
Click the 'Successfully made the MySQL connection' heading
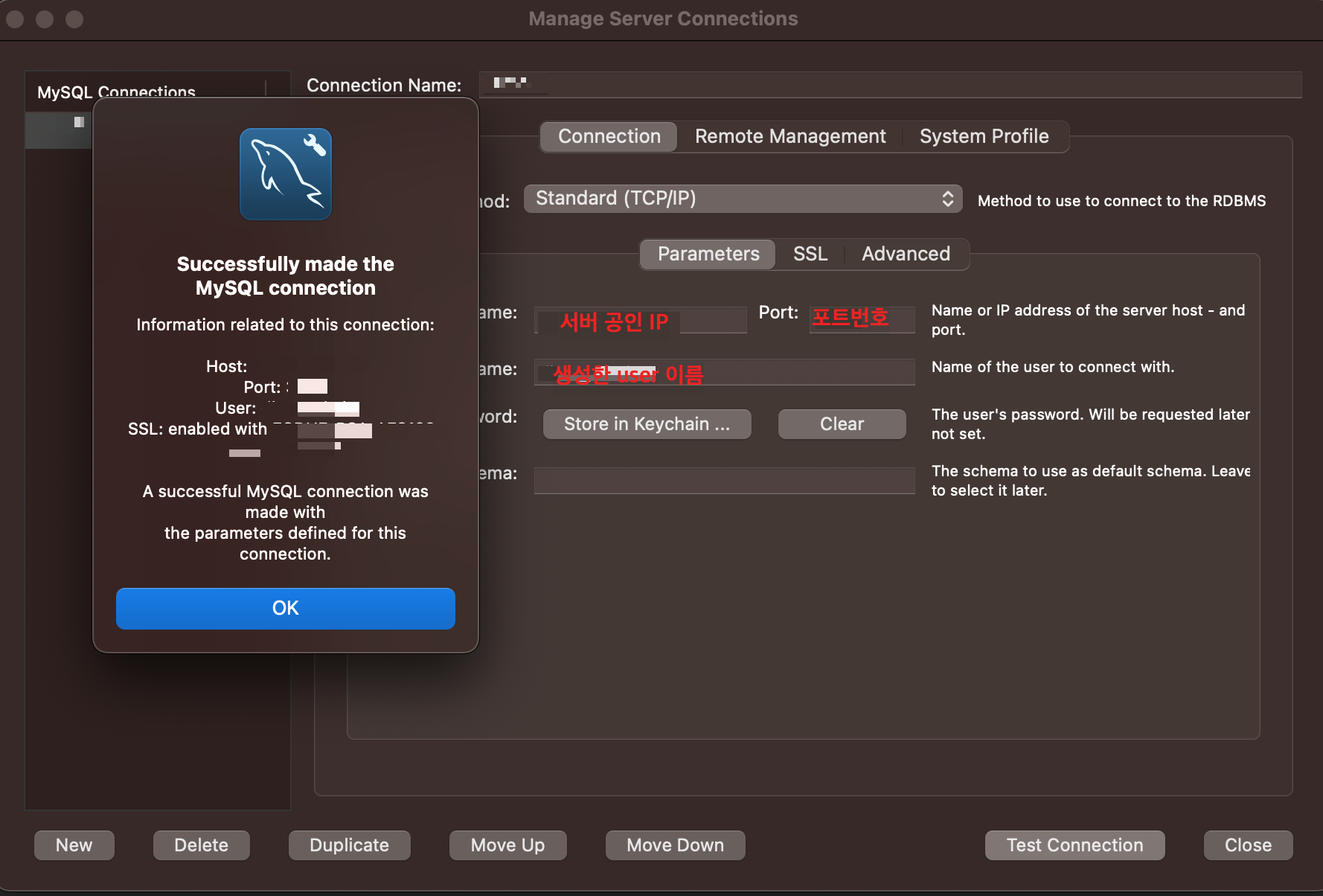(285, 276)
